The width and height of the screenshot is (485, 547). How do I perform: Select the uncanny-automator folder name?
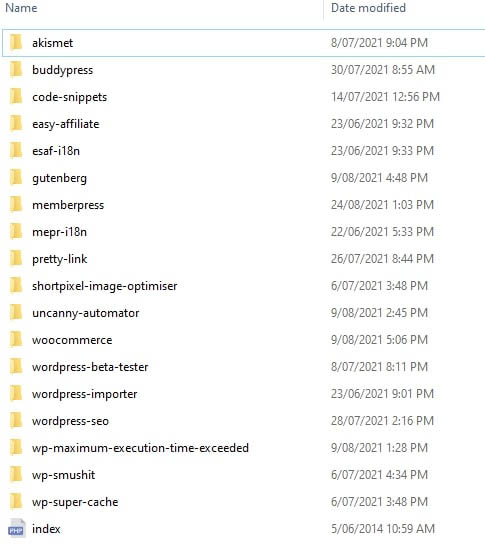coord(85,313)
